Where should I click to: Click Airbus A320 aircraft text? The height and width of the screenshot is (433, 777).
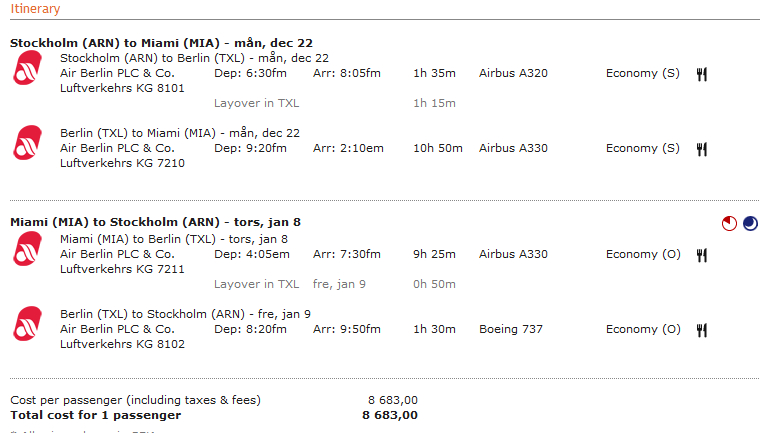point(513,73)
